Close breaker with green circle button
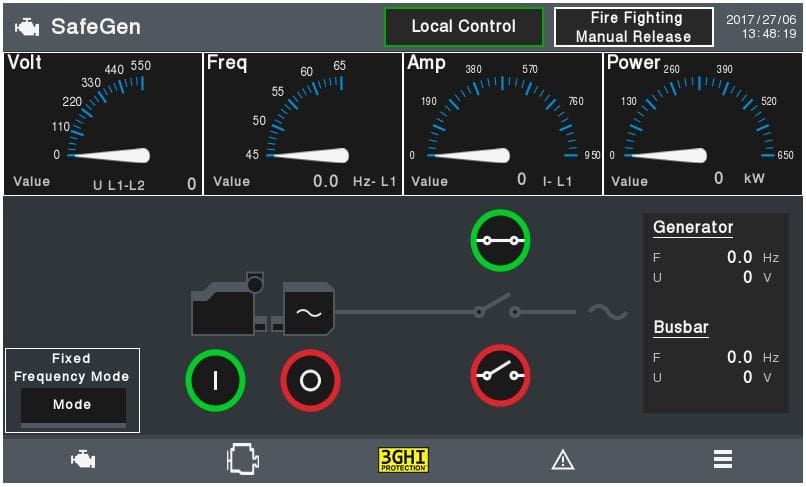This screenshot has height=487, width=806. tap(500, 240)
